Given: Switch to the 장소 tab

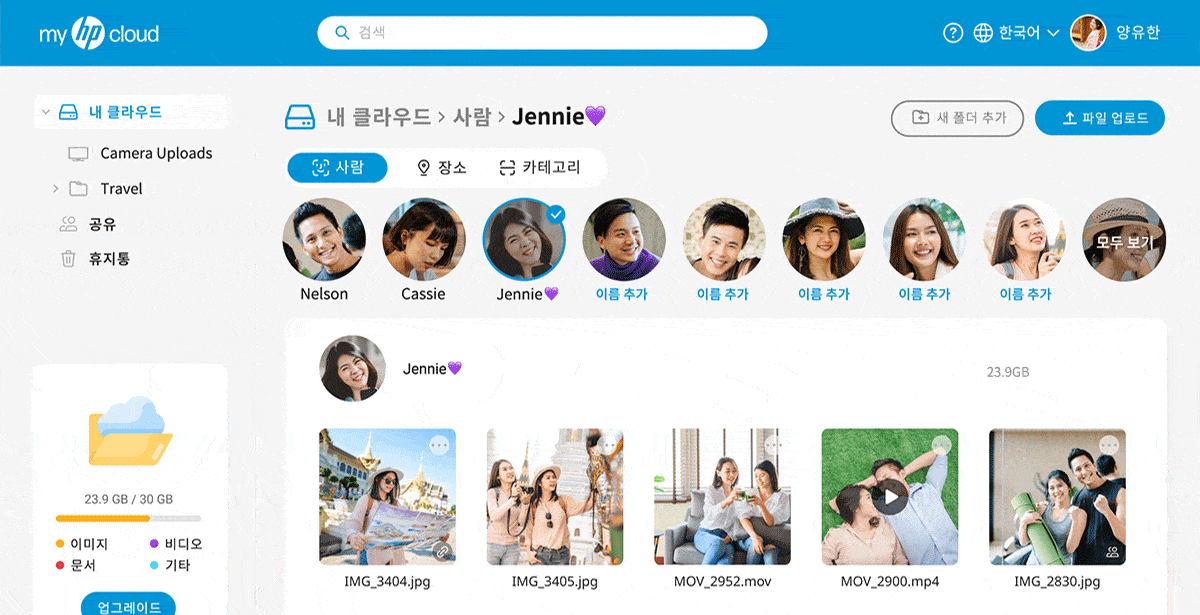Looking at the screenshot, I should (442, 168).
